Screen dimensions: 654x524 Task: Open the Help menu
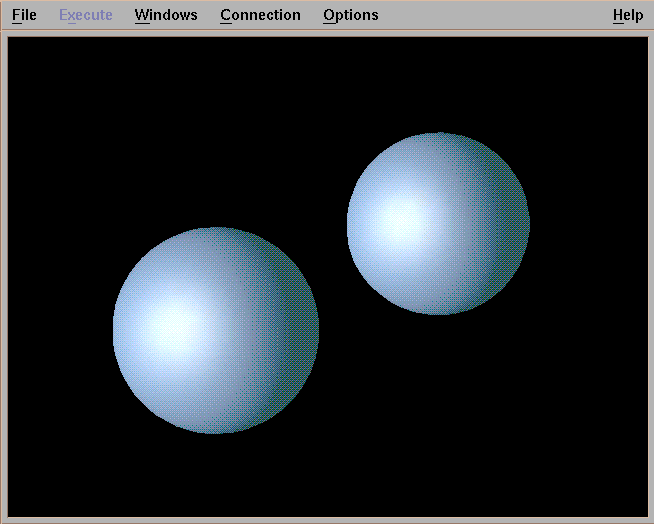(628, 15)
